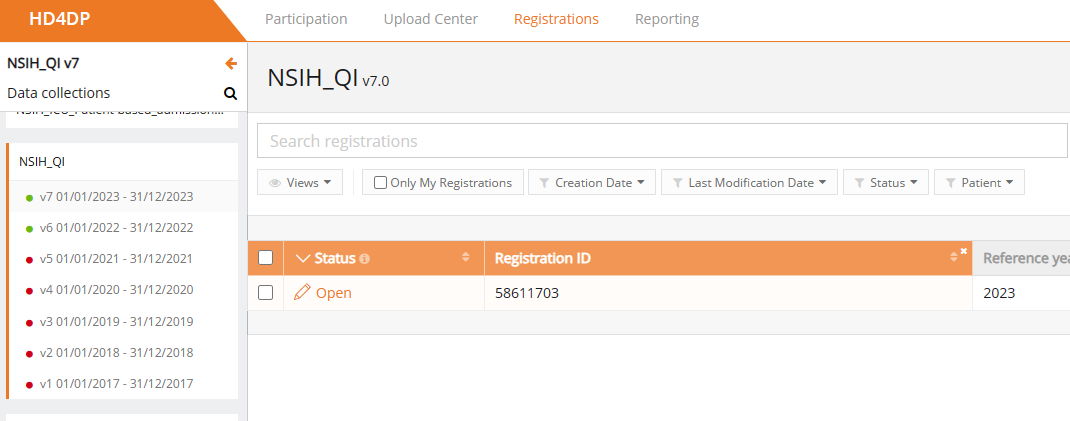
Task: Open the Creation Date filter dropdown
Action: (x=592, y=183)
